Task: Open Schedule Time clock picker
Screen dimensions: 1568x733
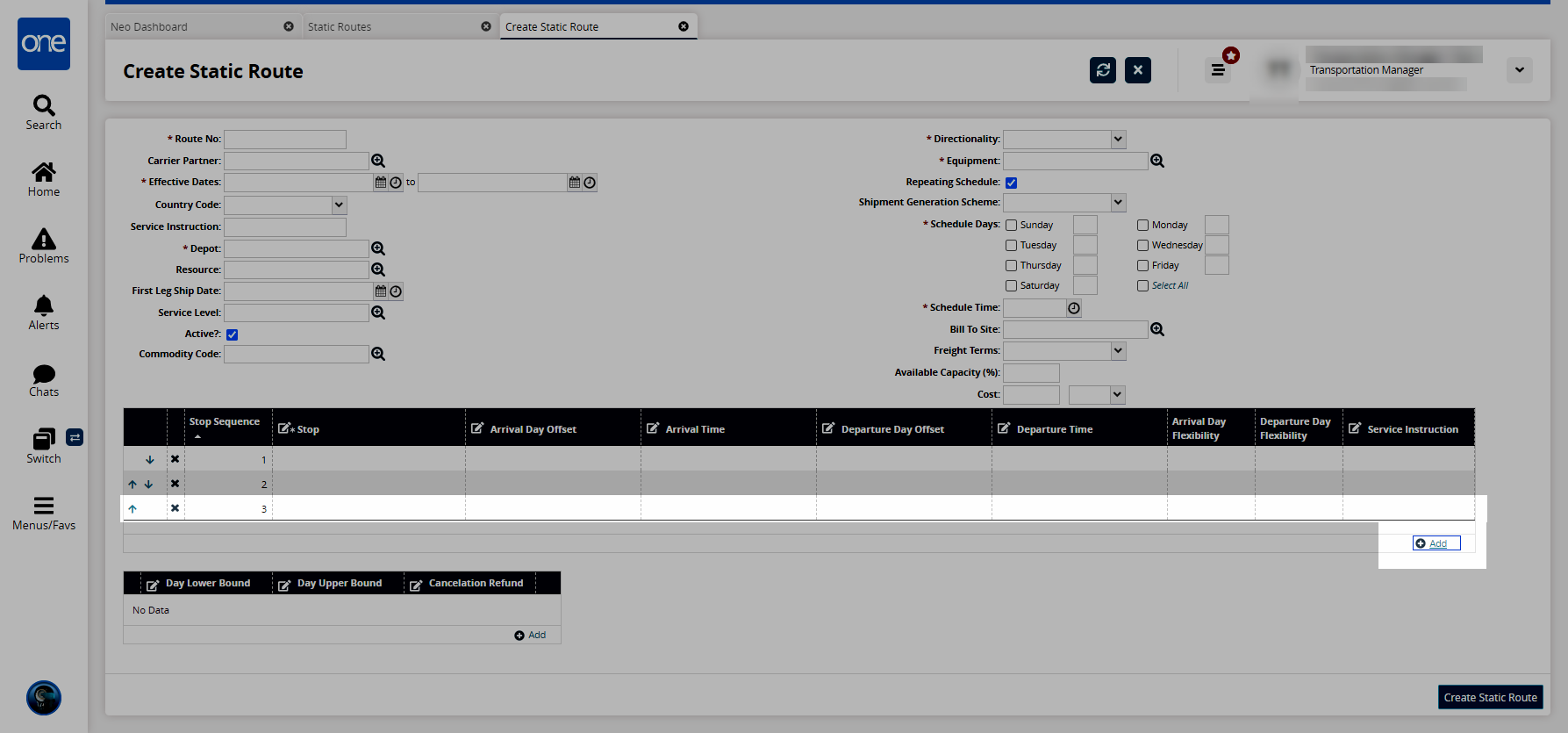Action: (x=1074, y=308)
